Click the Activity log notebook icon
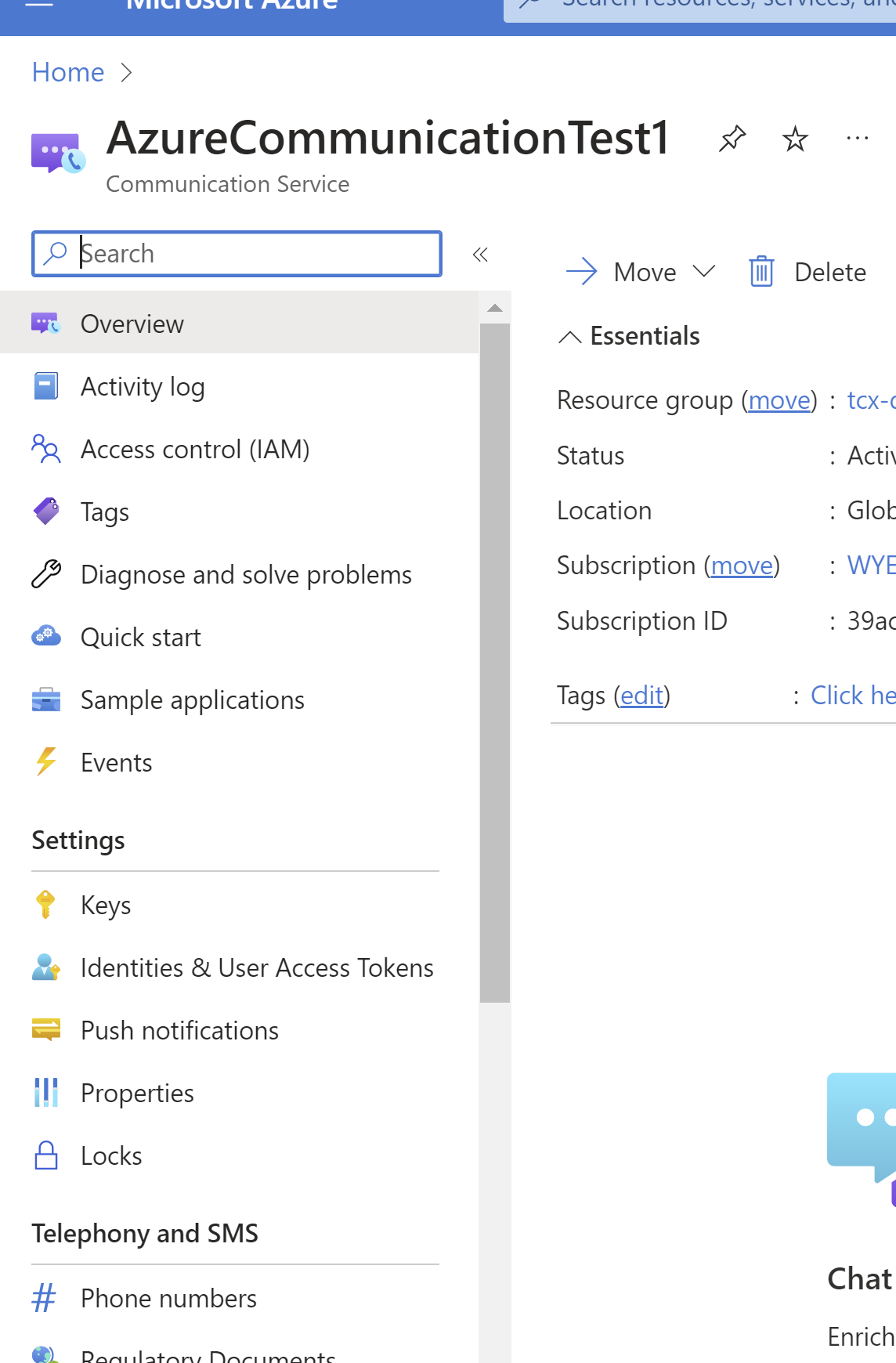This screenshot has width=896, height=1363. coord(45,386)
